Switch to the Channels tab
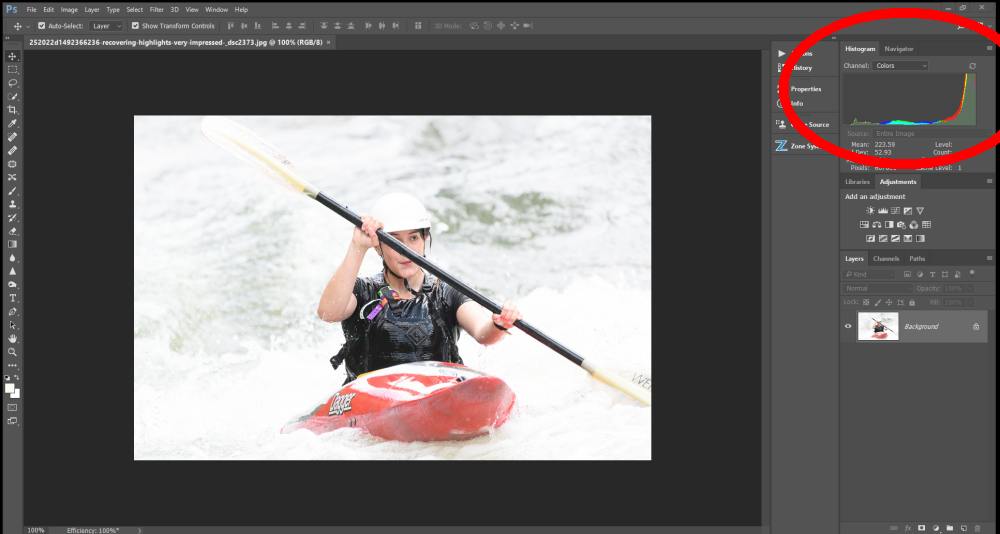The height and width of the screenshot is (534, 1000). click(x=886, y=259)
